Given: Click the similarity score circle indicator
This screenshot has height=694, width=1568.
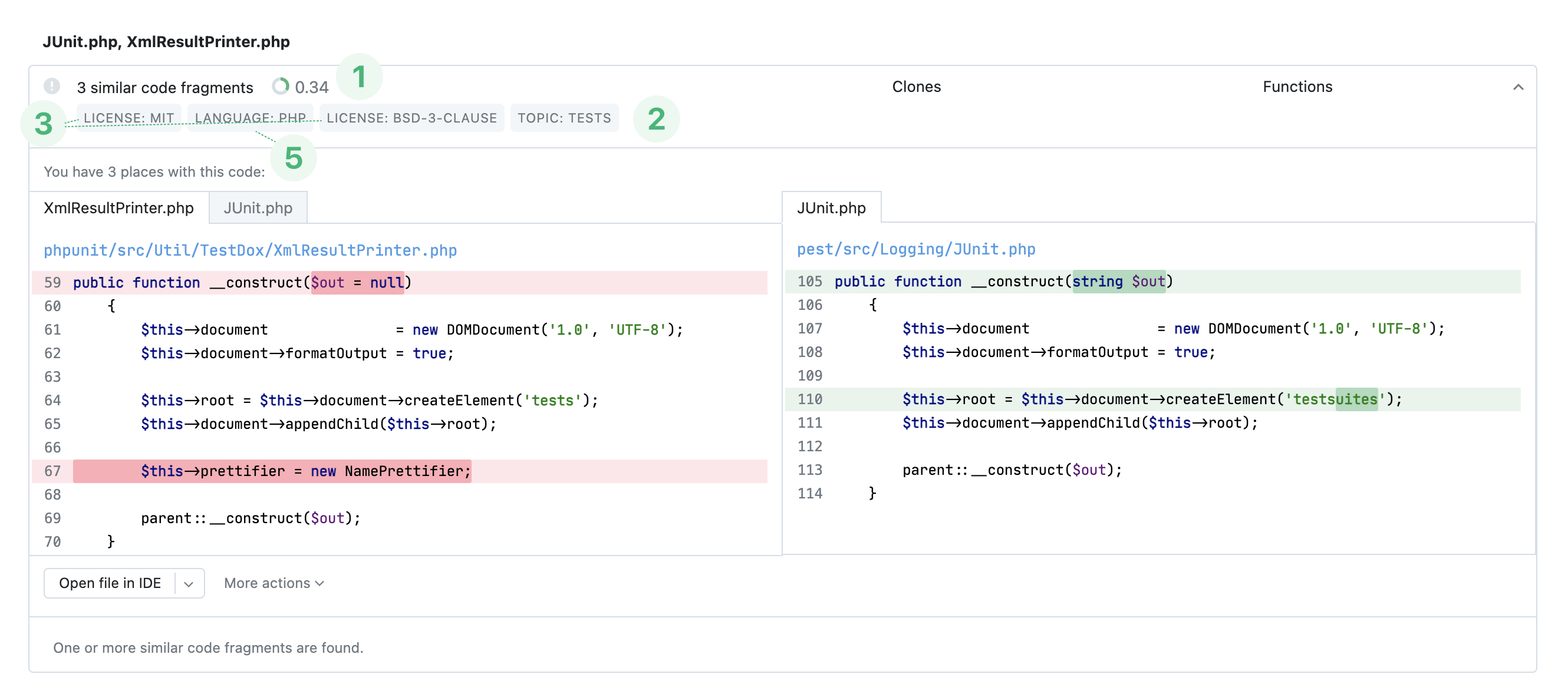Looking at the screenshot, I should pos(280,87).
